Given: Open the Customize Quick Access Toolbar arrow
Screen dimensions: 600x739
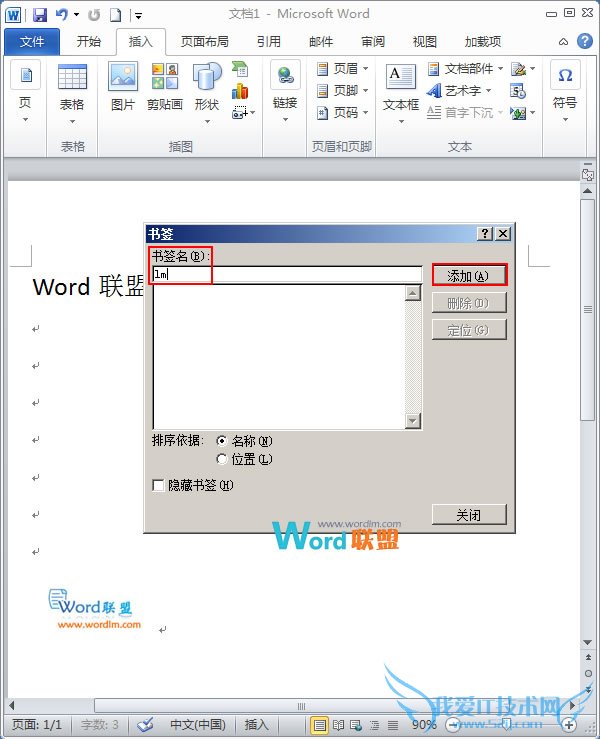Looking at the screenshot, I should coord(138,16).
